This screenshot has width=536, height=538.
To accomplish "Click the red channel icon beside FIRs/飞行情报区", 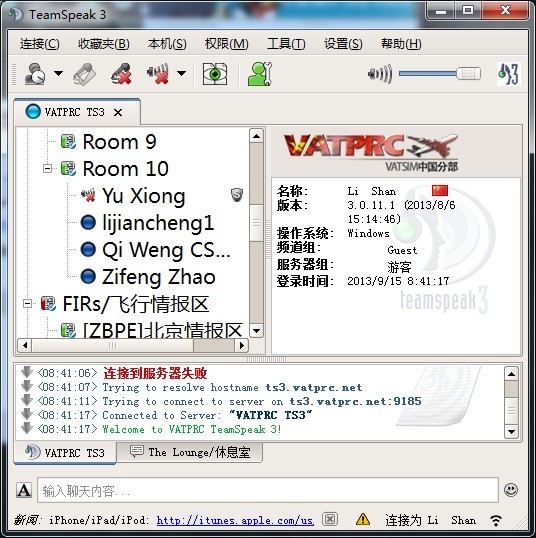I will tap(48, 303).
